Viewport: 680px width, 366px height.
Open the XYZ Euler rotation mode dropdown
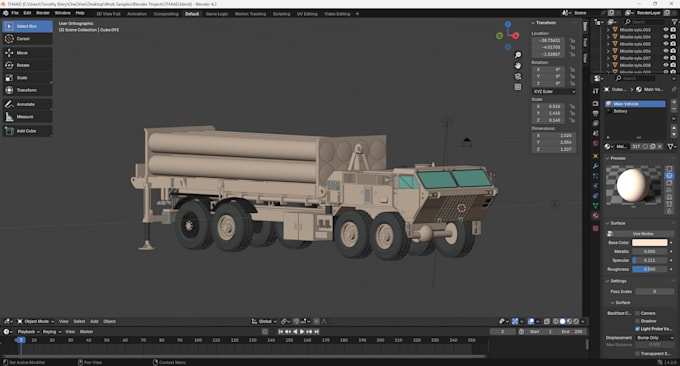554,92
